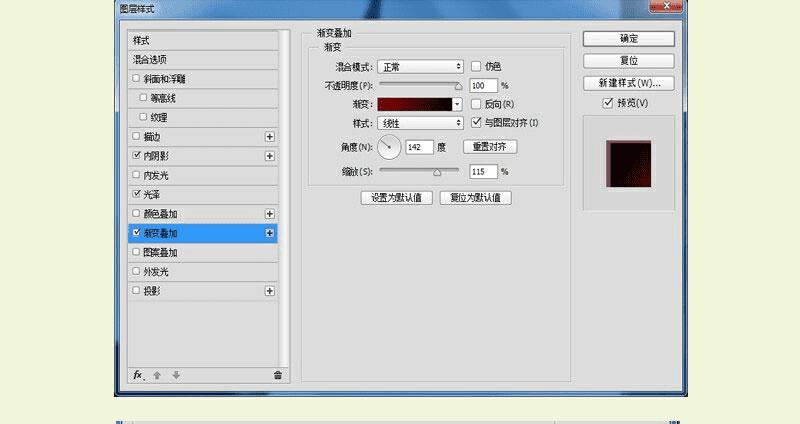Enable the 图案叠加 checkbox

[136, 252]
